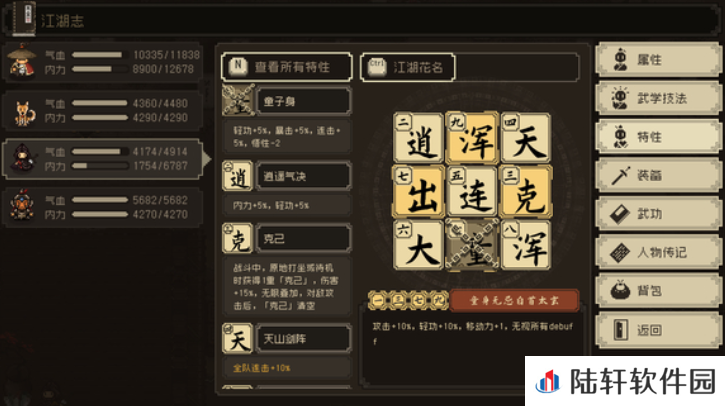Open the 背包 backpack menu
The image size is (725, 406).
click(x=657, y=291)
